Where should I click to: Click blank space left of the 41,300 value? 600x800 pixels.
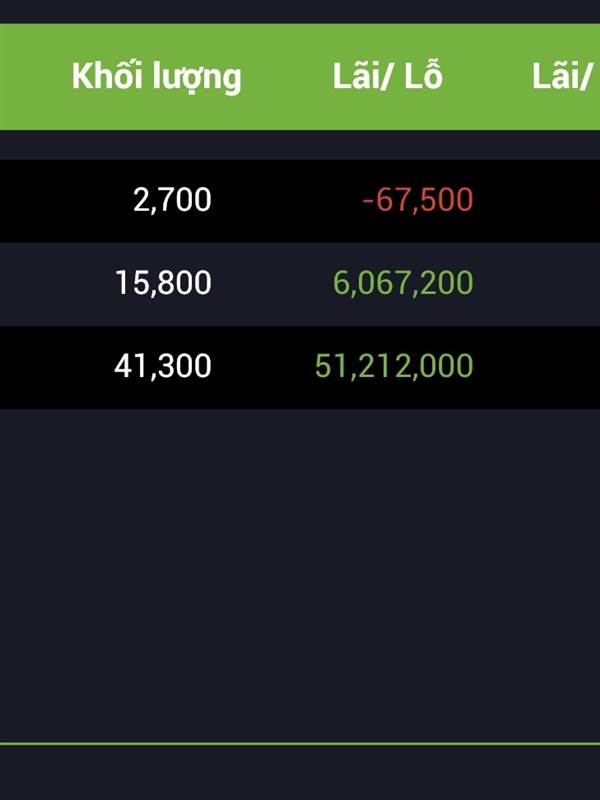click(x=55, y=367)
